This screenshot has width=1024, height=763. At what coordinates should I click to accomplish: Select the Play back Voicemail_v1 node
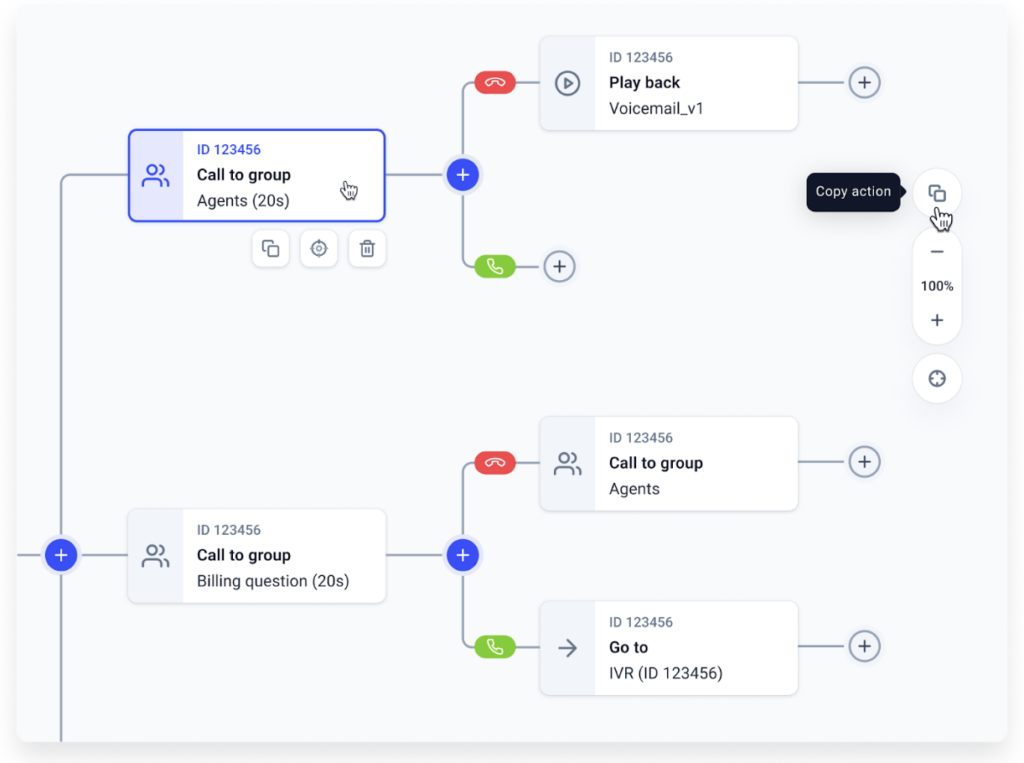pyautogui.click(x=668, y=83)
